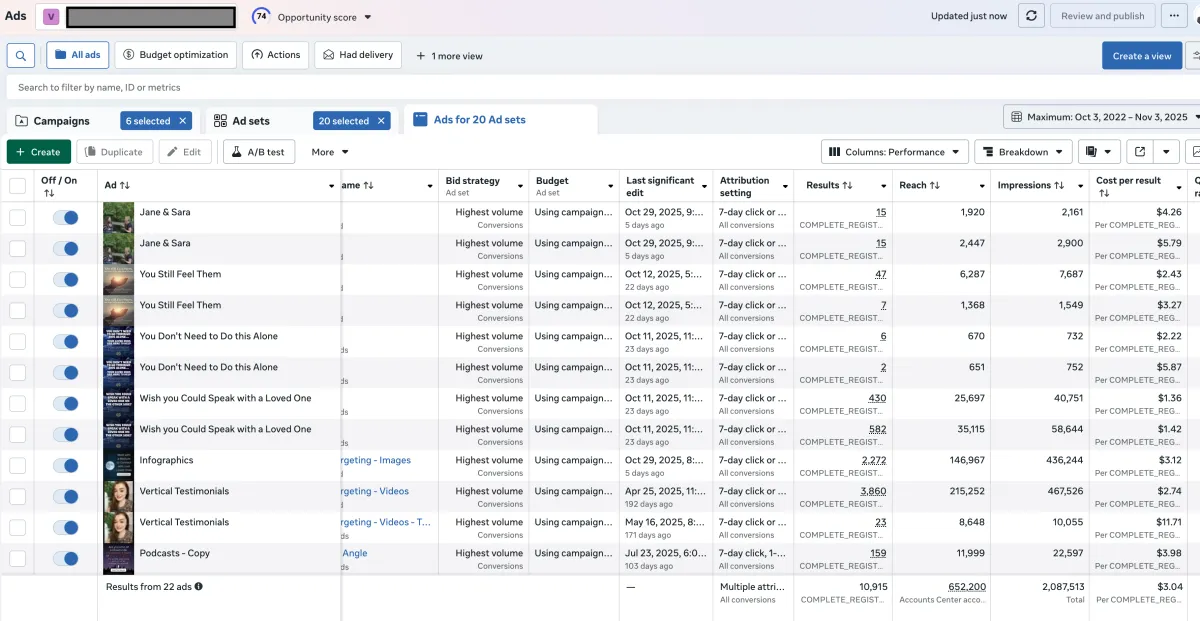This screenshot has height=621, width=1200.
Task: Select the Budget optimization view
Action: (176, 55)
